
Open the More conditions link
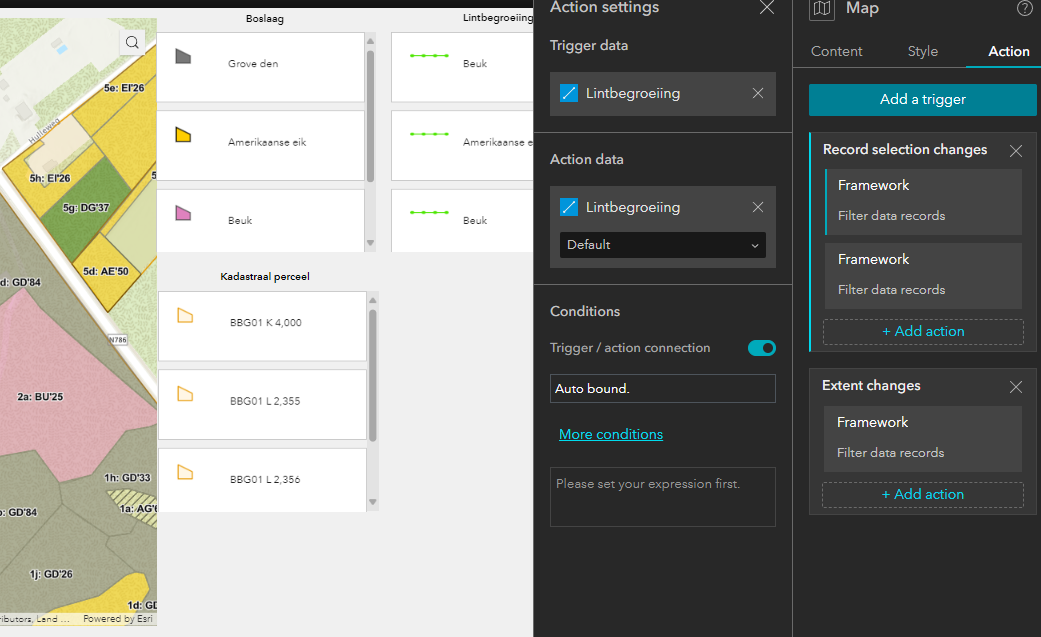pyautogui.click(x=610, y=434)
